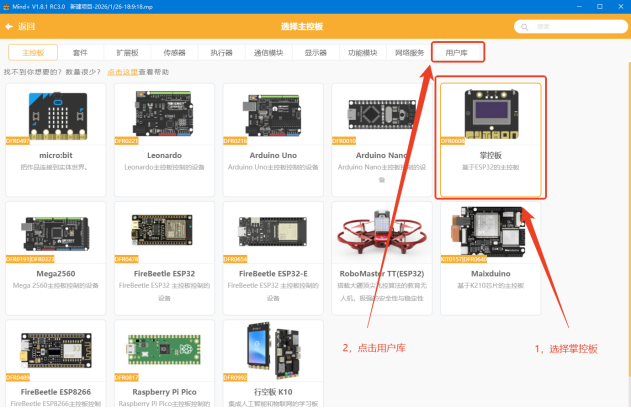631x408 pixels.
Task: Click the Maixduino title text
Action: point(491,274)
